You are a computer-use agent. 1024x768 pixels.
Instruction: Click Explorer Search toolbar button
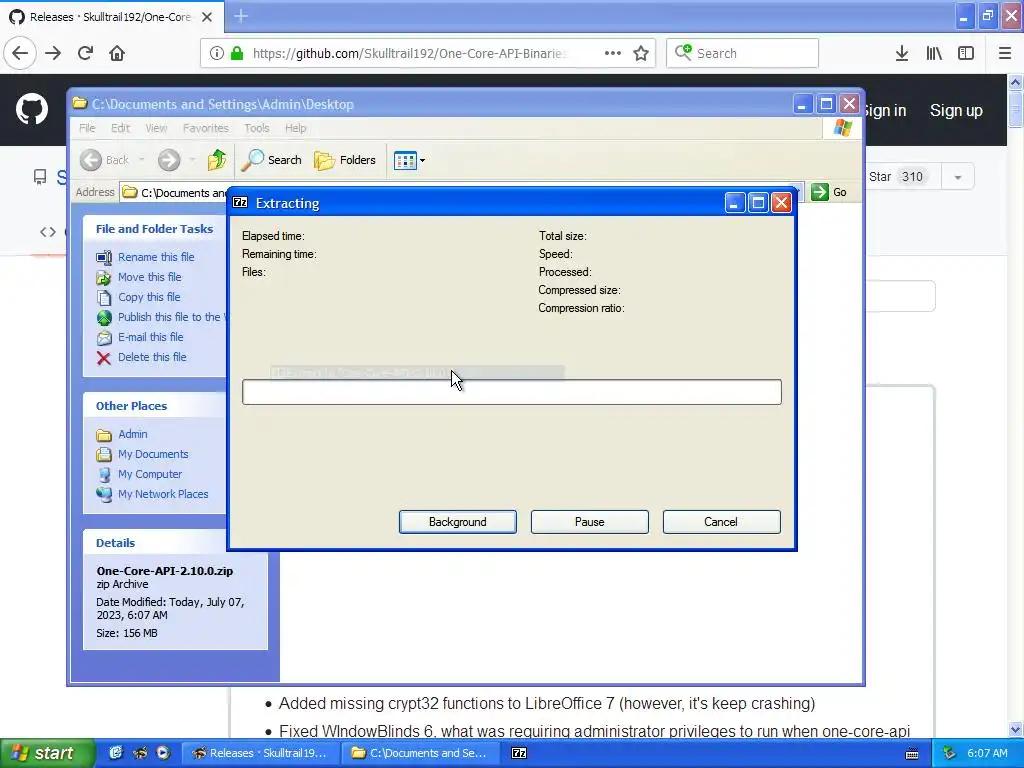[272, 159]
